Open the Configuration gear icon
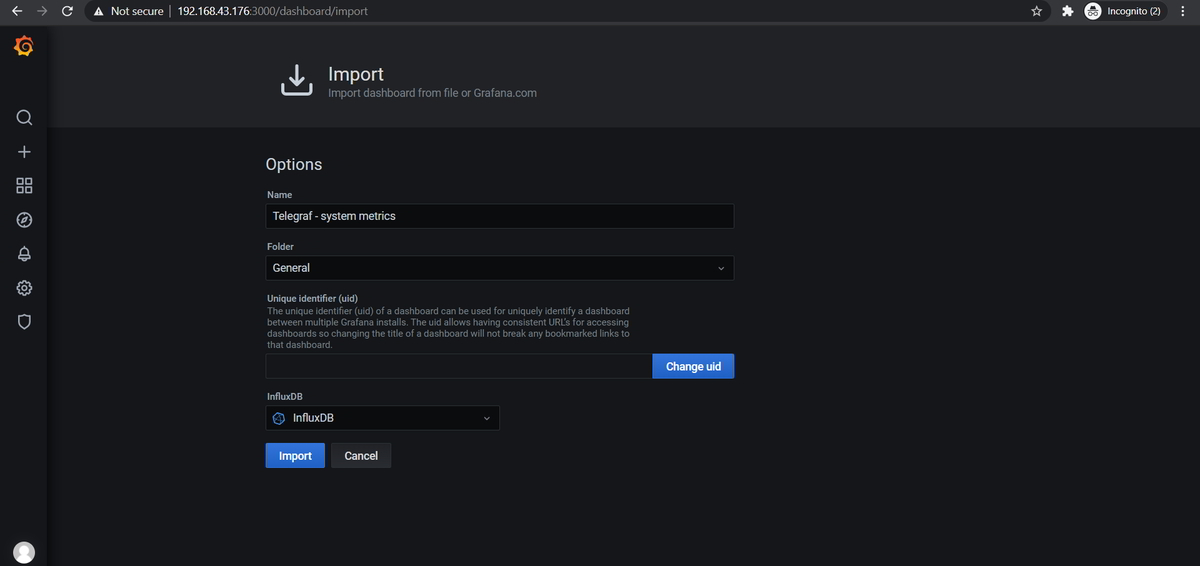This screenshot has width=1200, height=566. click(x=24, y=288)
